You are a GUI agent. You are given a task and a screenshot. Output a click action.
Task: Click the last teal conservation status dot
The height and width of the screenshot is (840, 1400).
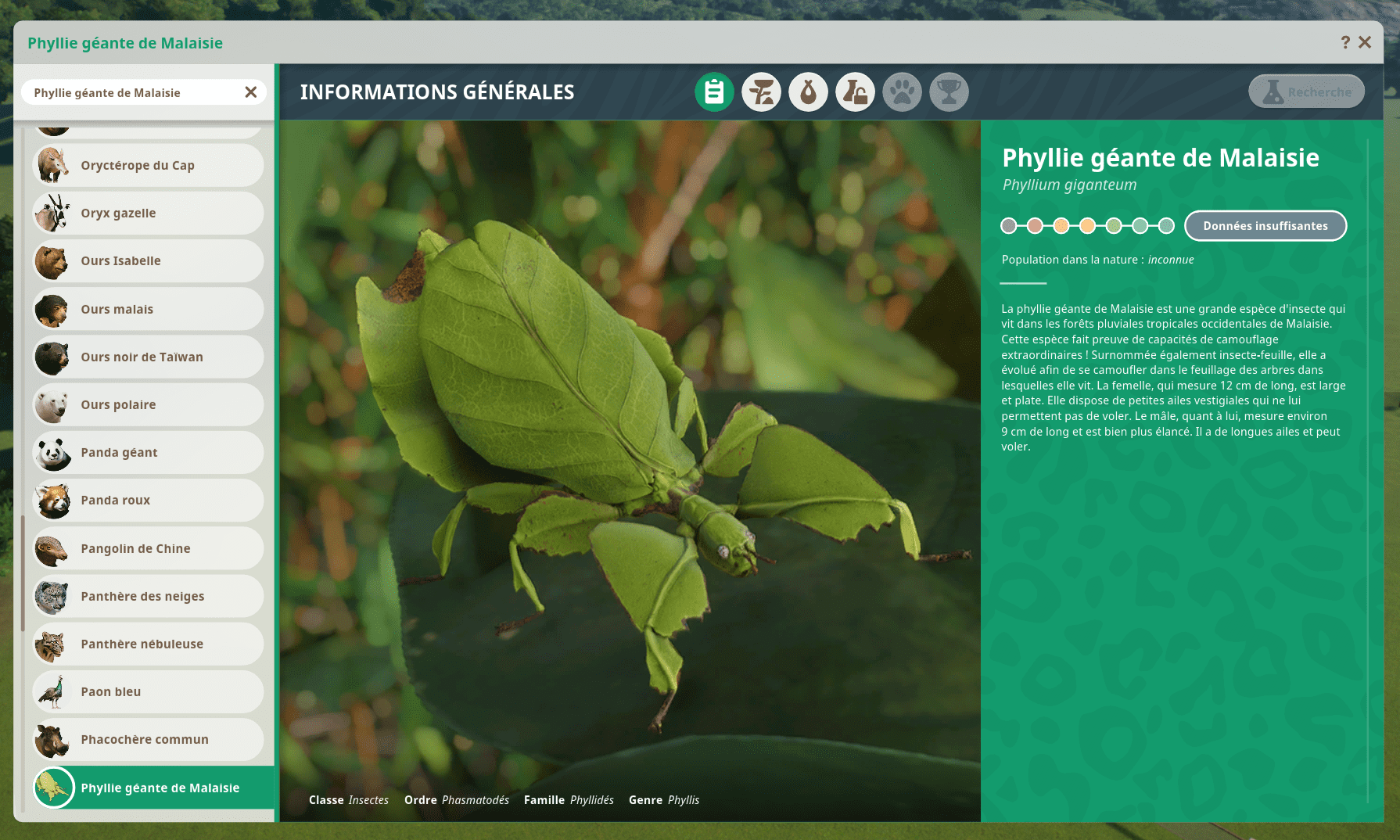point(1166,226)
